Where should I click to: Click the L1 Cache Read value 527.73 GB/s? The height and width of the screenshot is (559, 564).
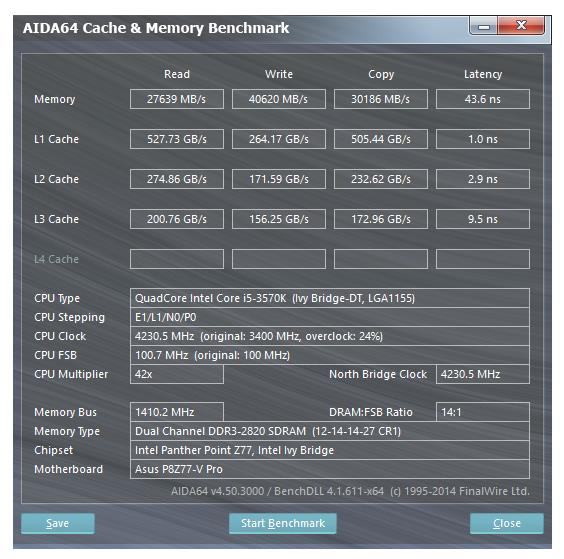[x=177, y=139]
